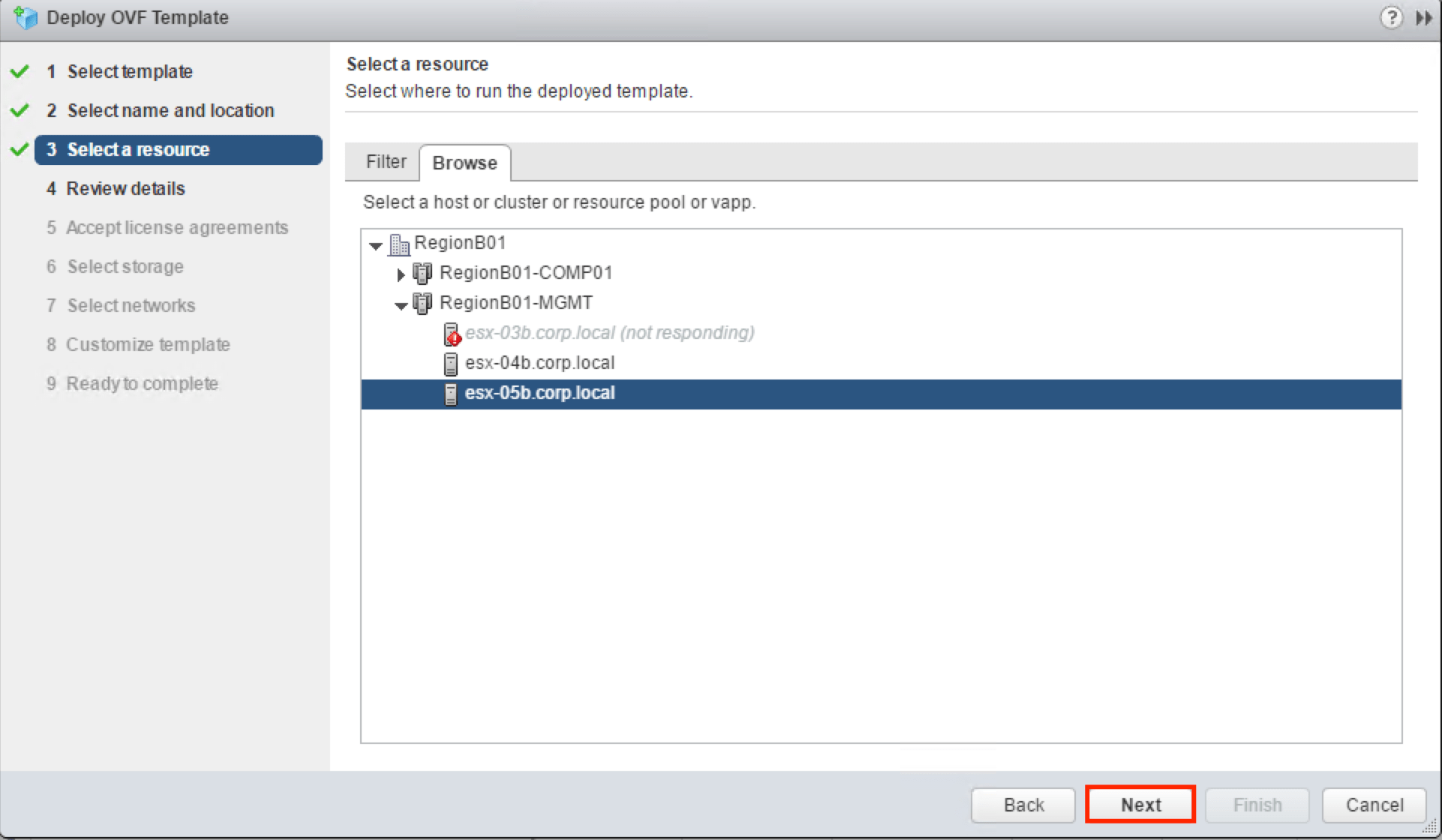Click the esx-03b not responding host icon
Screen dimensions: 1442x840
point(451,334)
